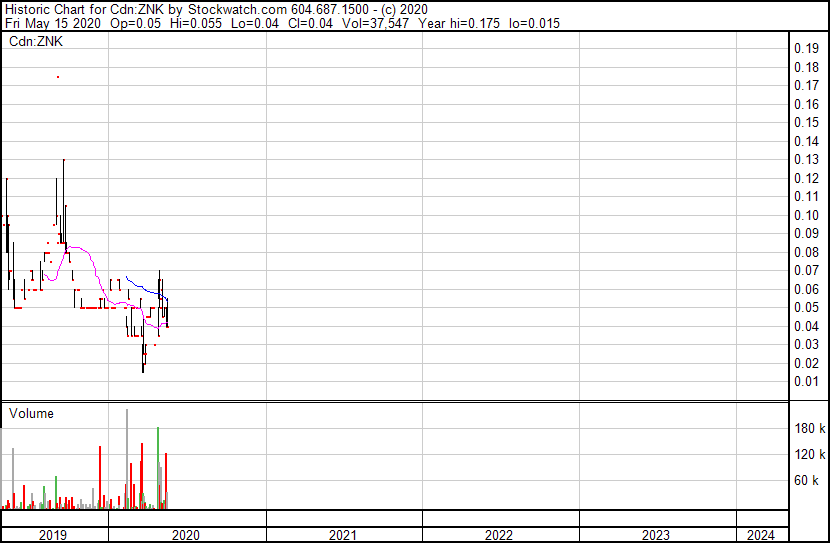Click the 2023 year label

(656, 535)
